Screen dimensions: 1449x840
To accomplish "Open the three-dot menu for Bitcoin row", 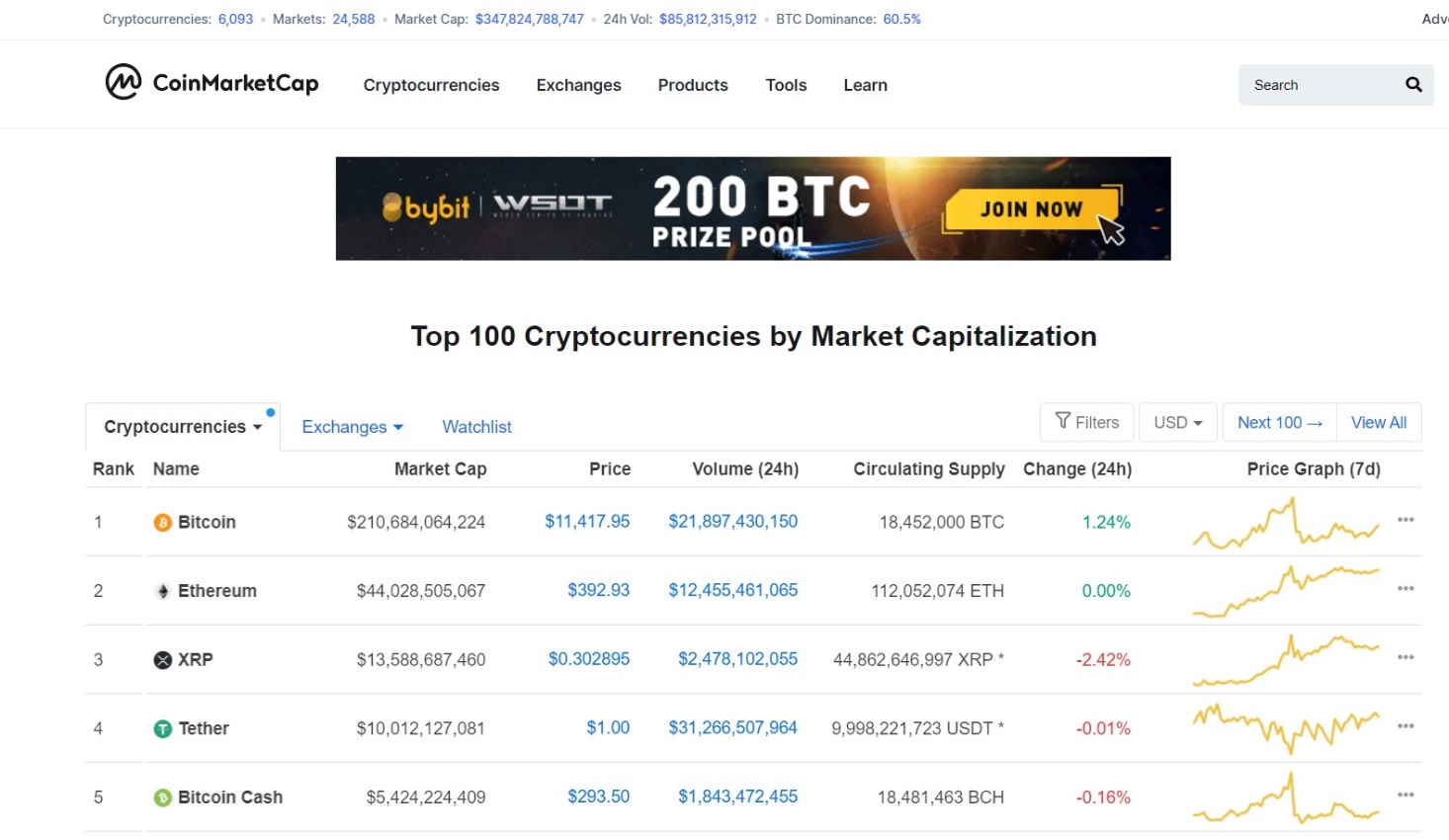I will [1406, 520].
